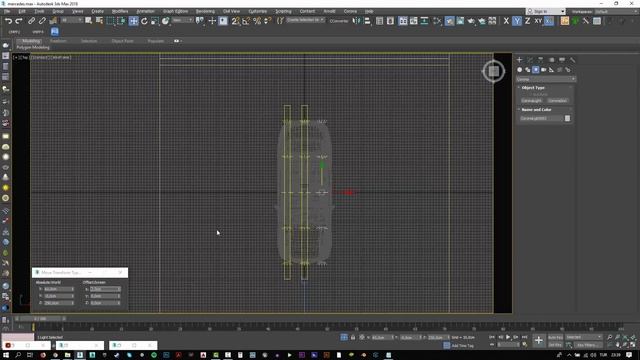Open the File menu
Screen dimensions: 640x360
(7, 11)
